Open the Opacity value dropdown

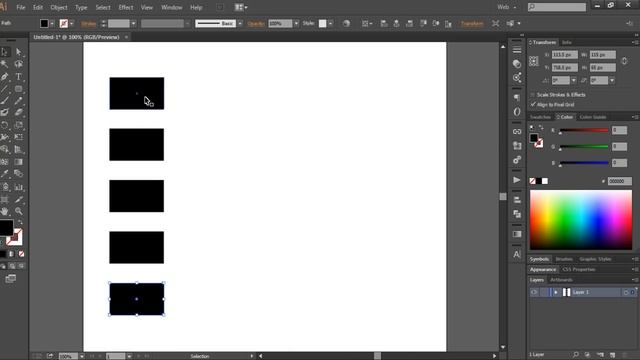coord(296,24)
